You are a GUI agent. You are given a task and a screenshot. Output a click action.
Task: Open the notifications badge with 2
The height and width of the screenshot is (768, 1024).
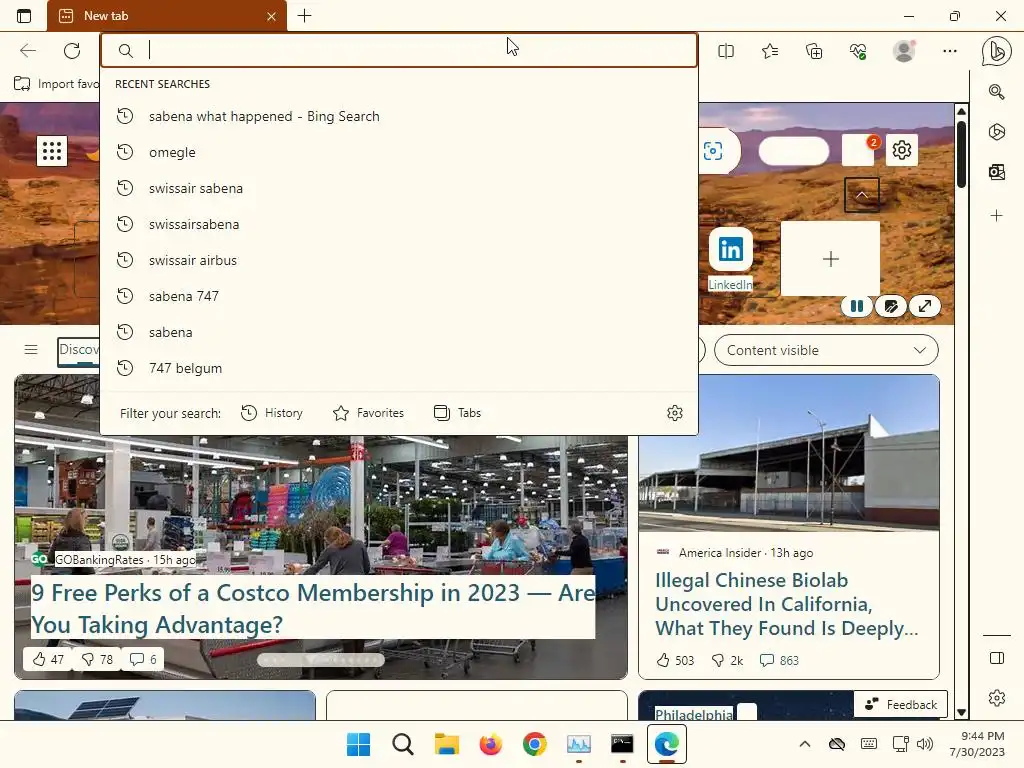coord(859,150)
